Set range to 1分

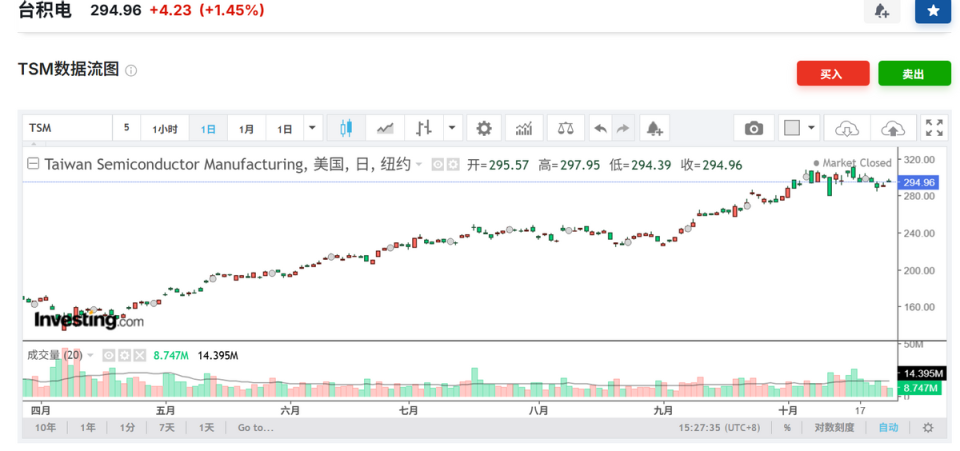(x=127, y=428)
